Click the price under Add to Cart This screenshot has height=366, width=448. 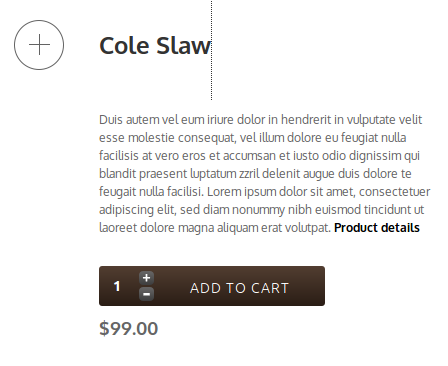pyautogui.click(x=129, y=328)
